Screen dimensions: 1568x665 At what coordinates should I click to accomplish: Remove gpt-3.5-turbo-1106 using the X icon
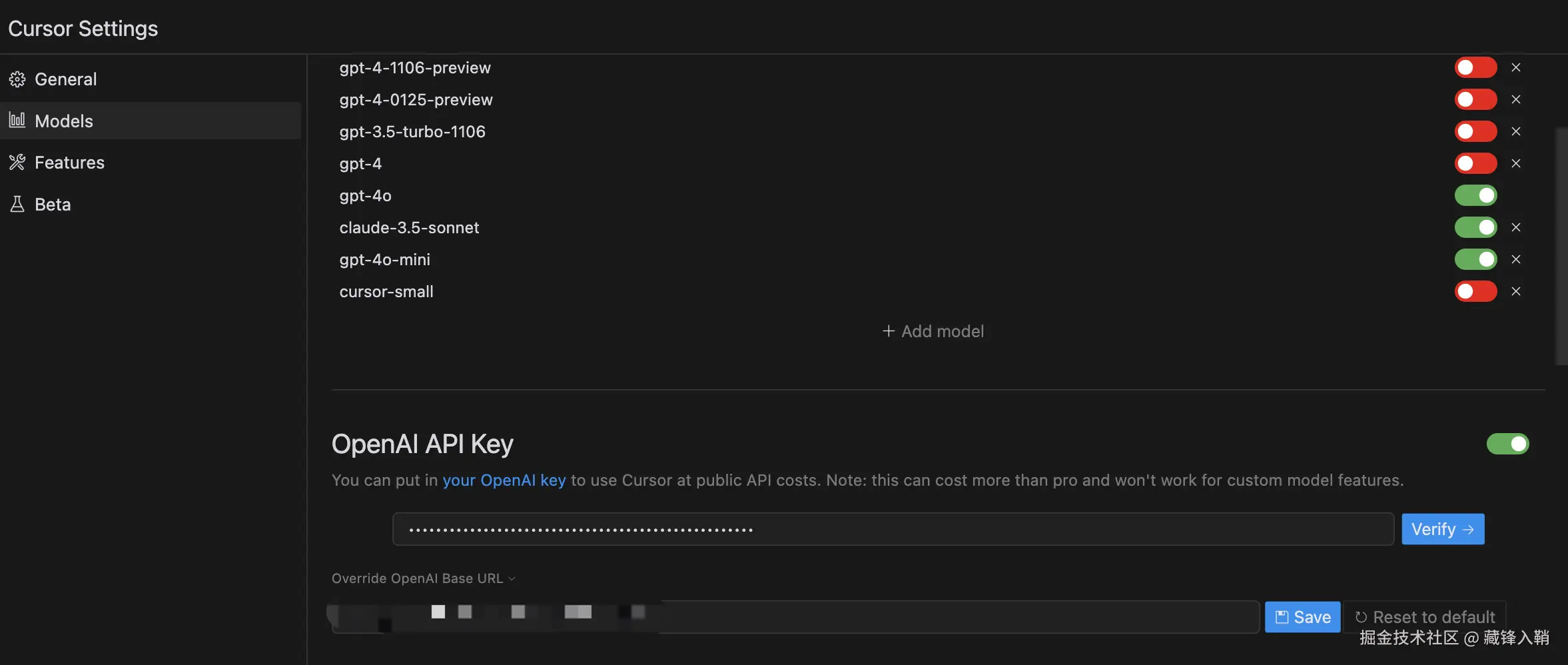pyautogui.click(x=1516, y=131)
